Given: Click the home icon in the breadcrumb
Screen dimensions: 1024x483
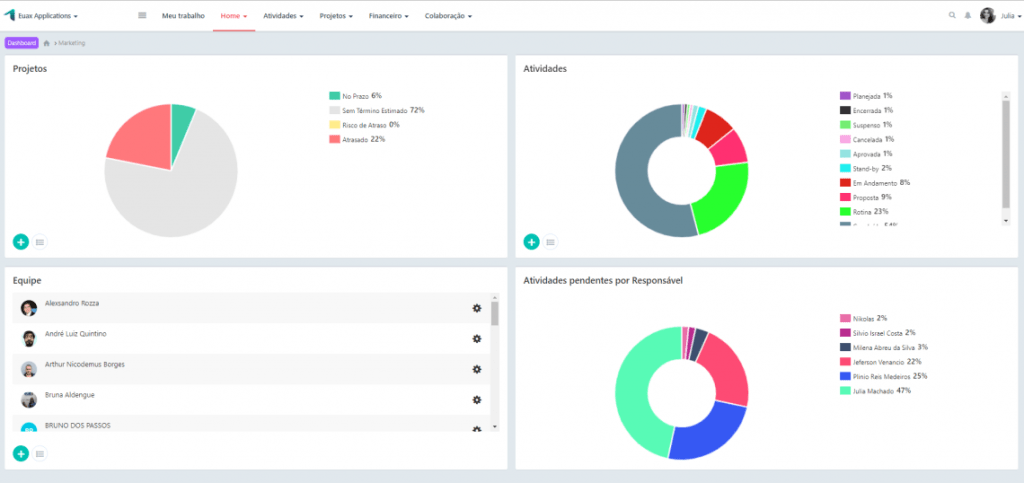Looking at the screenshot, I should coord(47,43).
